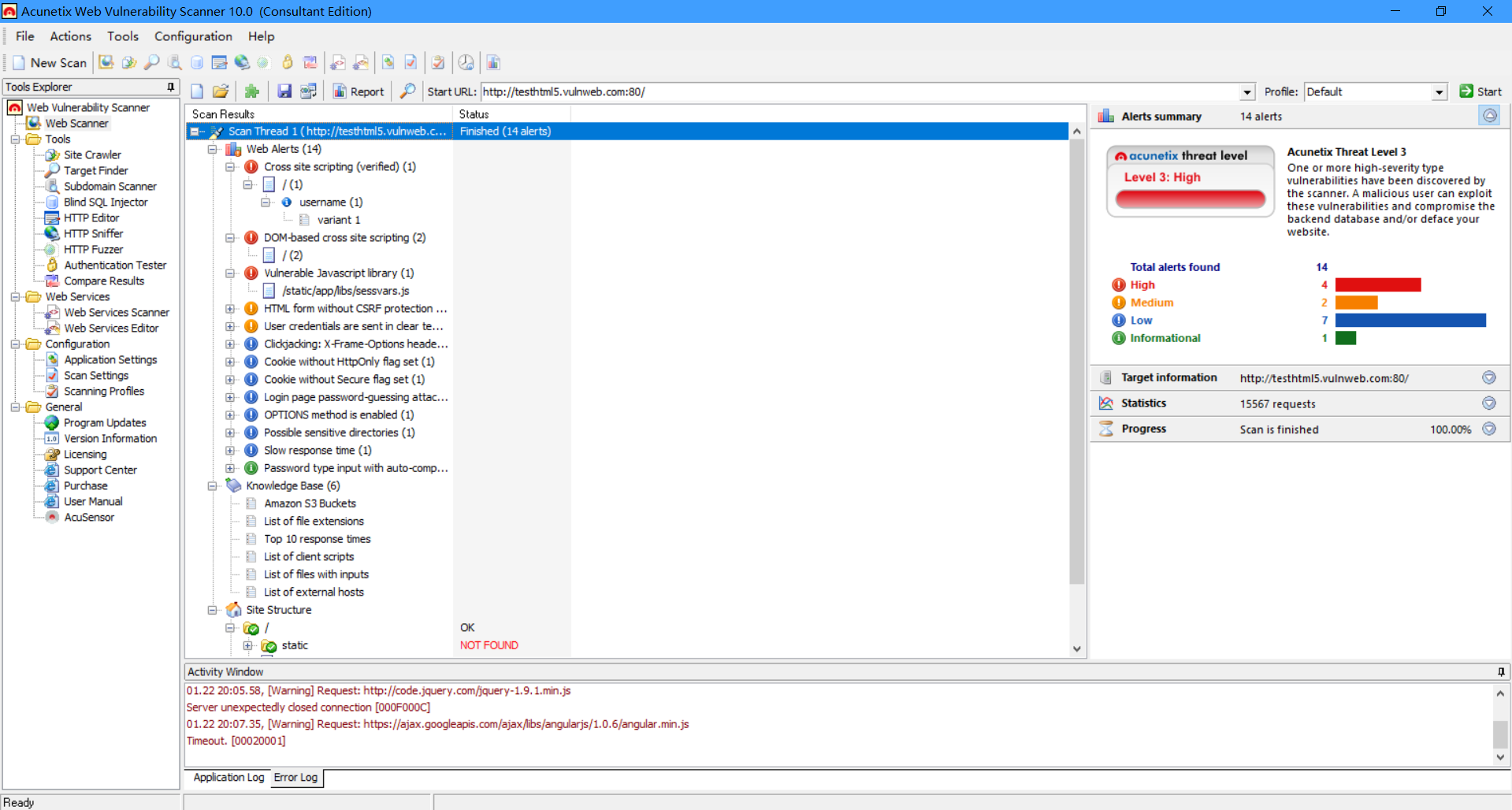1512x810 pixels.
Task: Click the blue Low alerts bar
Action: (1410, 320)
